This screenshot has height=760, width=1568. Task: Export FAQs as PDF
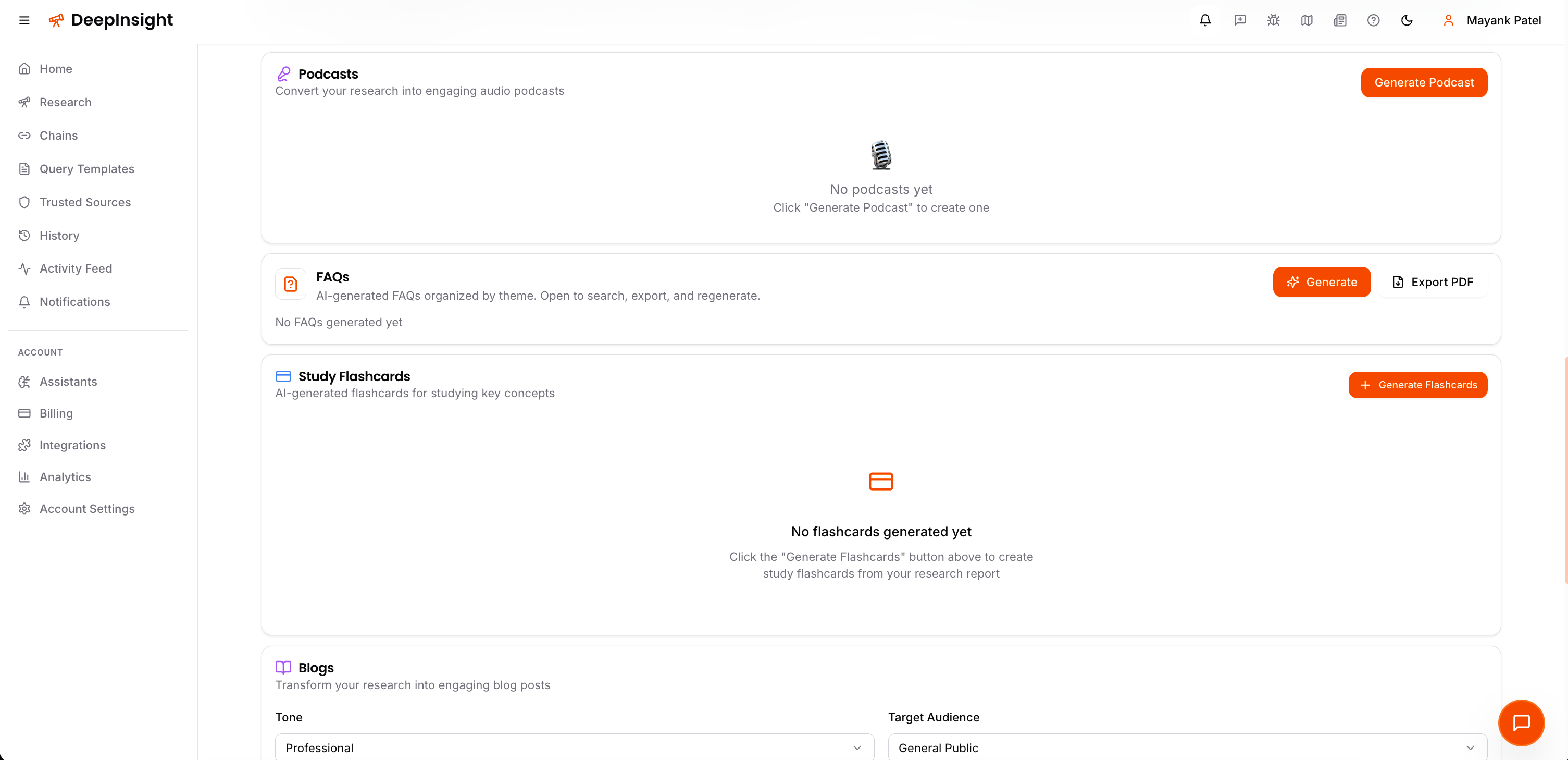click(1433, 281)
